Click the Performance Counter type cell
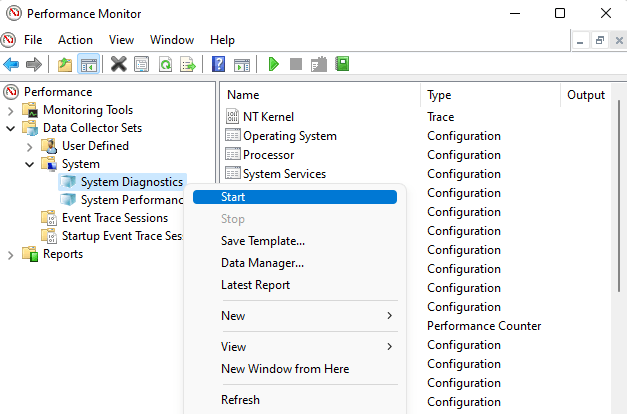 [484, 326]
